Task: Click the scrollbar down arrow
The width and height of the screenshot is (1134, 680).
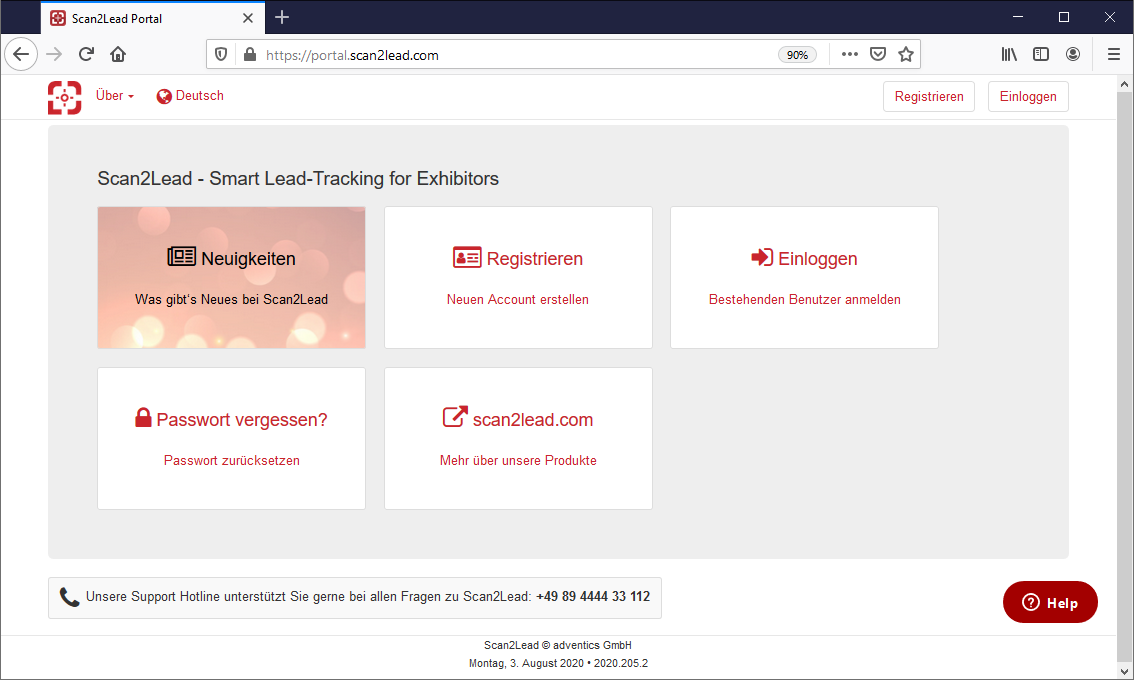Action: click(1125, 671)
